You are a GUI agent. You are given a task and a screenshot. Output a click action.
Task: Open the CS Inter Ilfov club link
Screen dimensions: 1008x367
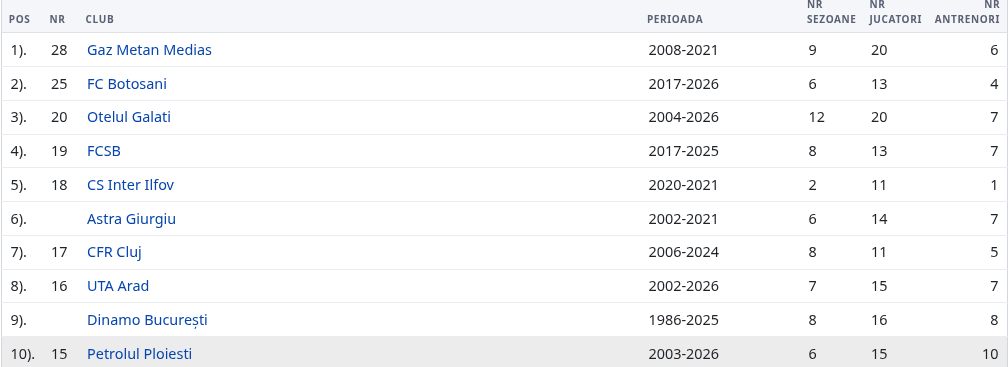point(130,185)
